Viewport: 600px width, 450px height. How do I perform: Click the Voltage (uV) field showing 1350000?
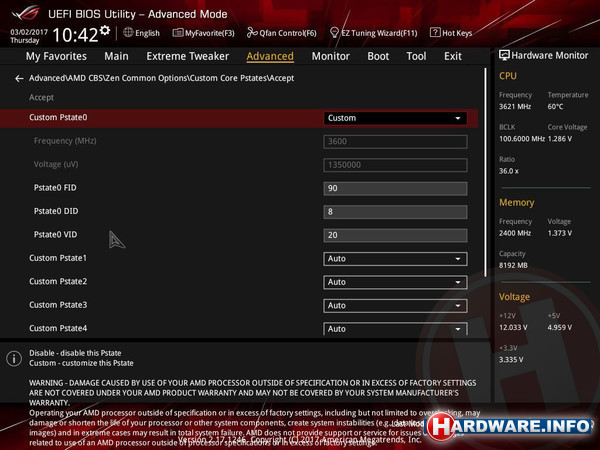[x=395, y=165]
